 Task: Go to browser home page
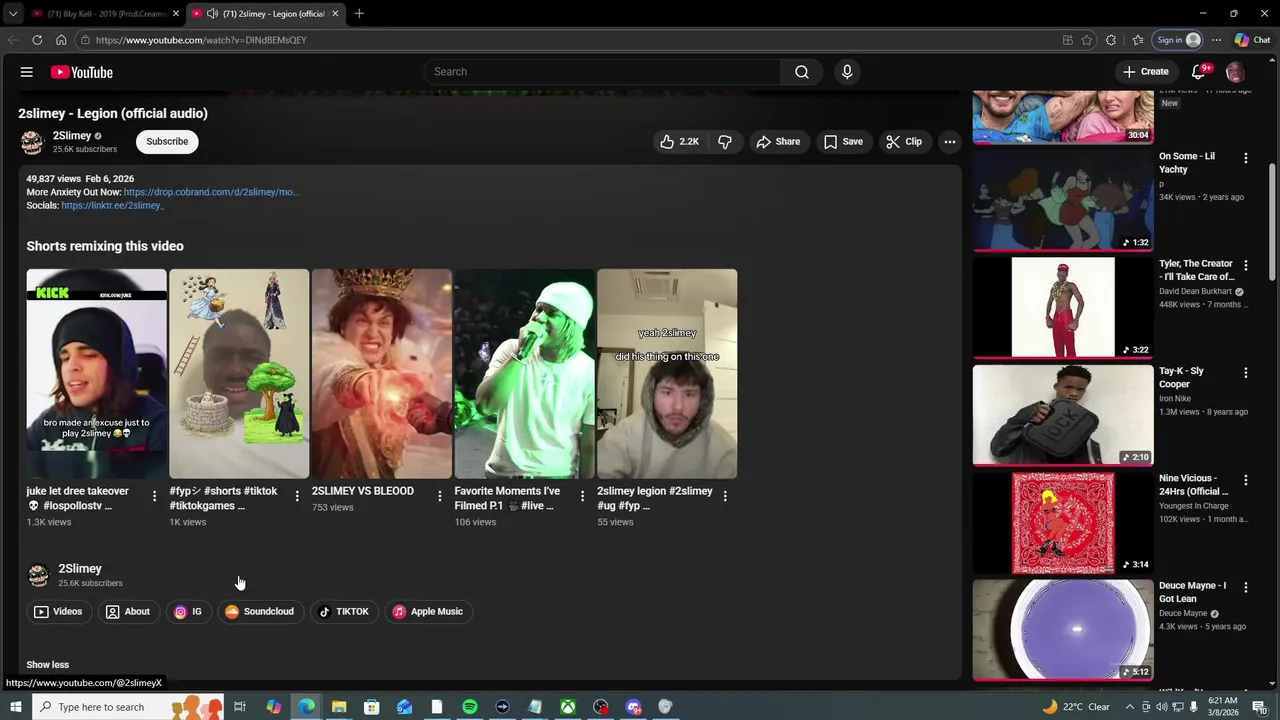tap(61, 40)
